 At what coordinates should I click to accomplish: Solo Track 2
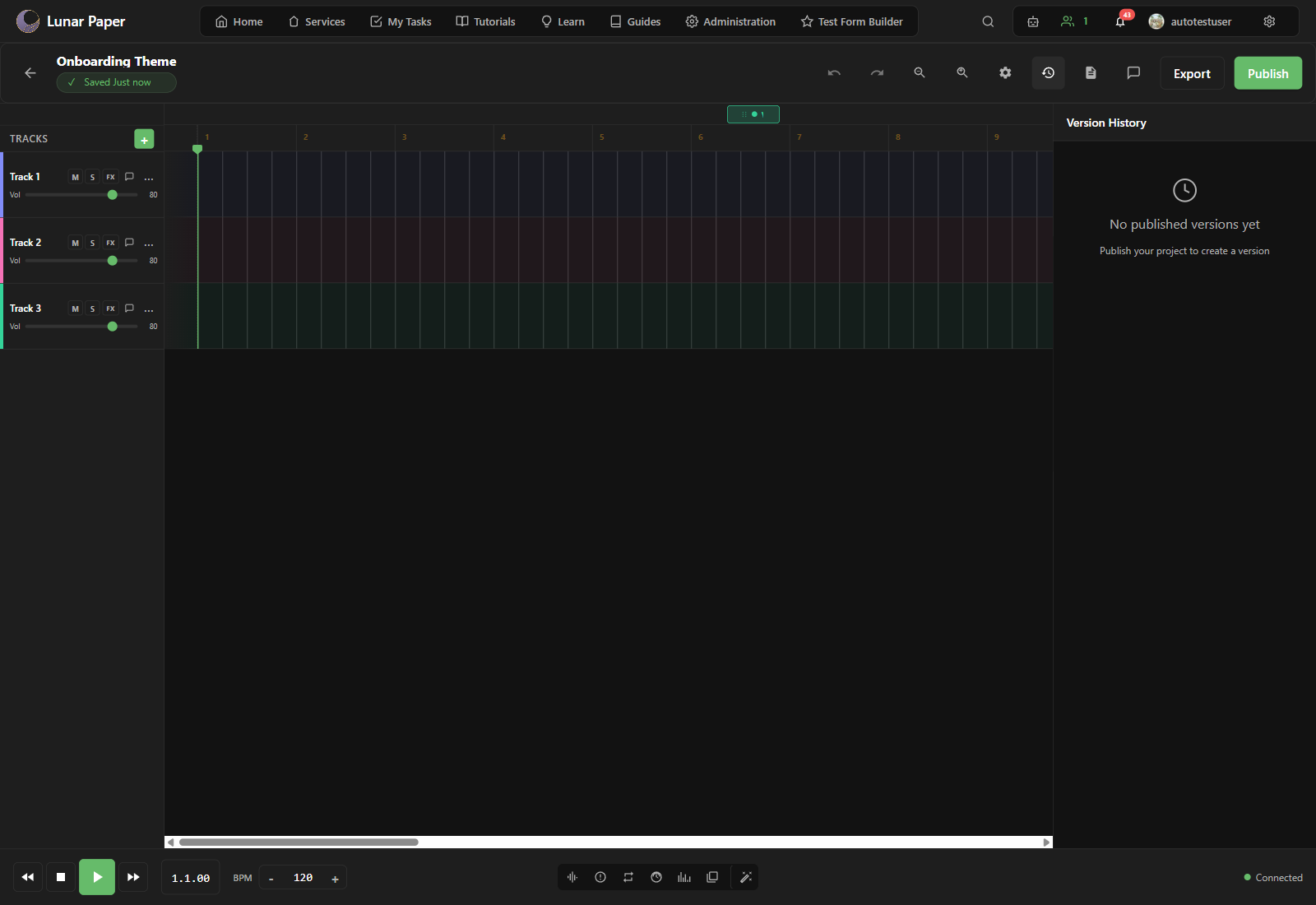92,243
